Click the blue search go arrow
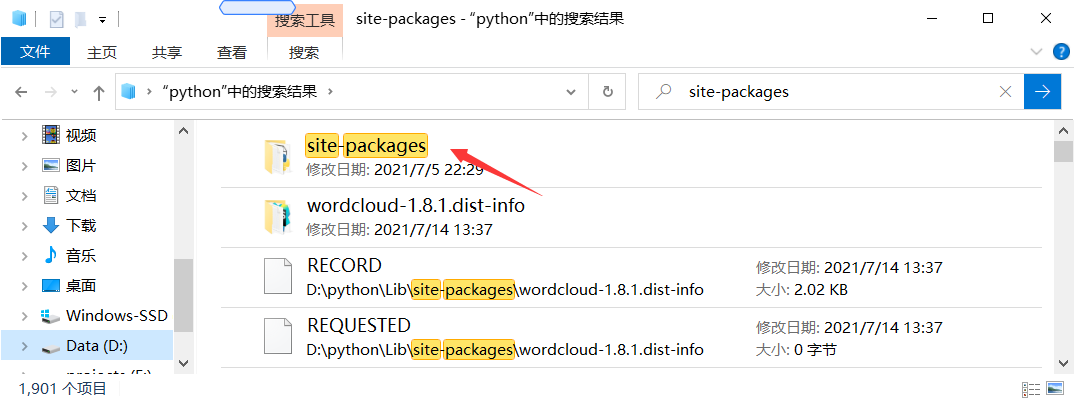The width and height of the screenshot is (1075, 404). (x=1042, y=92)
